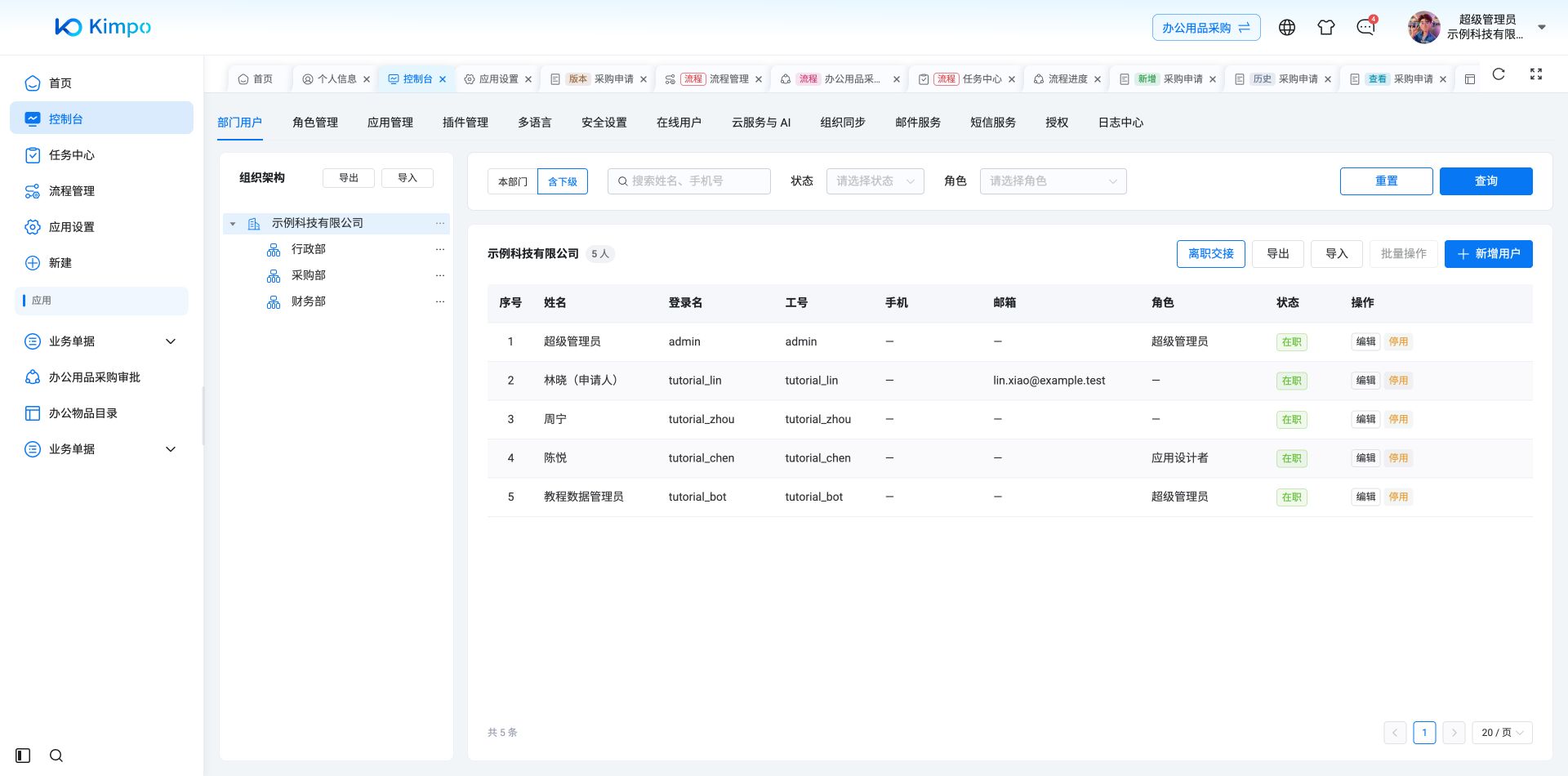Close the 个人信息 page tab
The image size is (1568, 776).
(367, 79)
